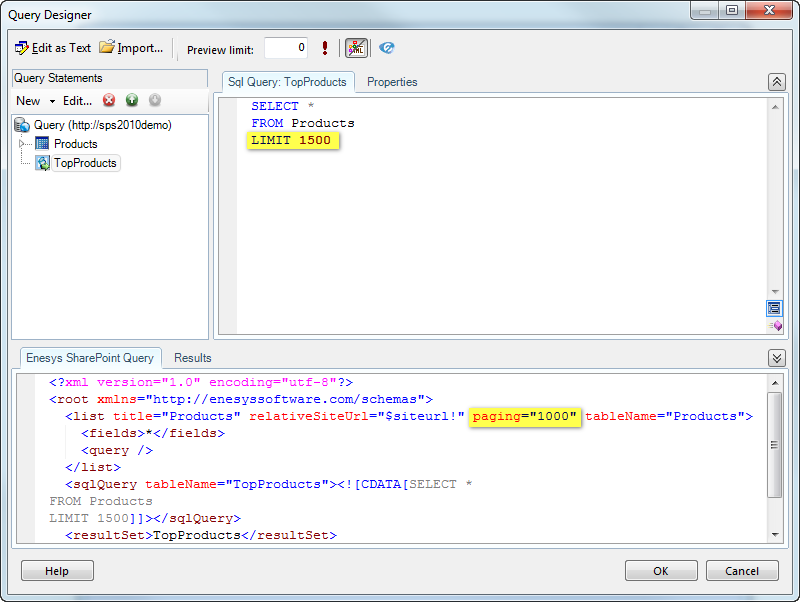The width and height of the screenshot is (800, 602).
Task: Select the Query root database node
Action: pyautogui.click(x=102, y=125)
